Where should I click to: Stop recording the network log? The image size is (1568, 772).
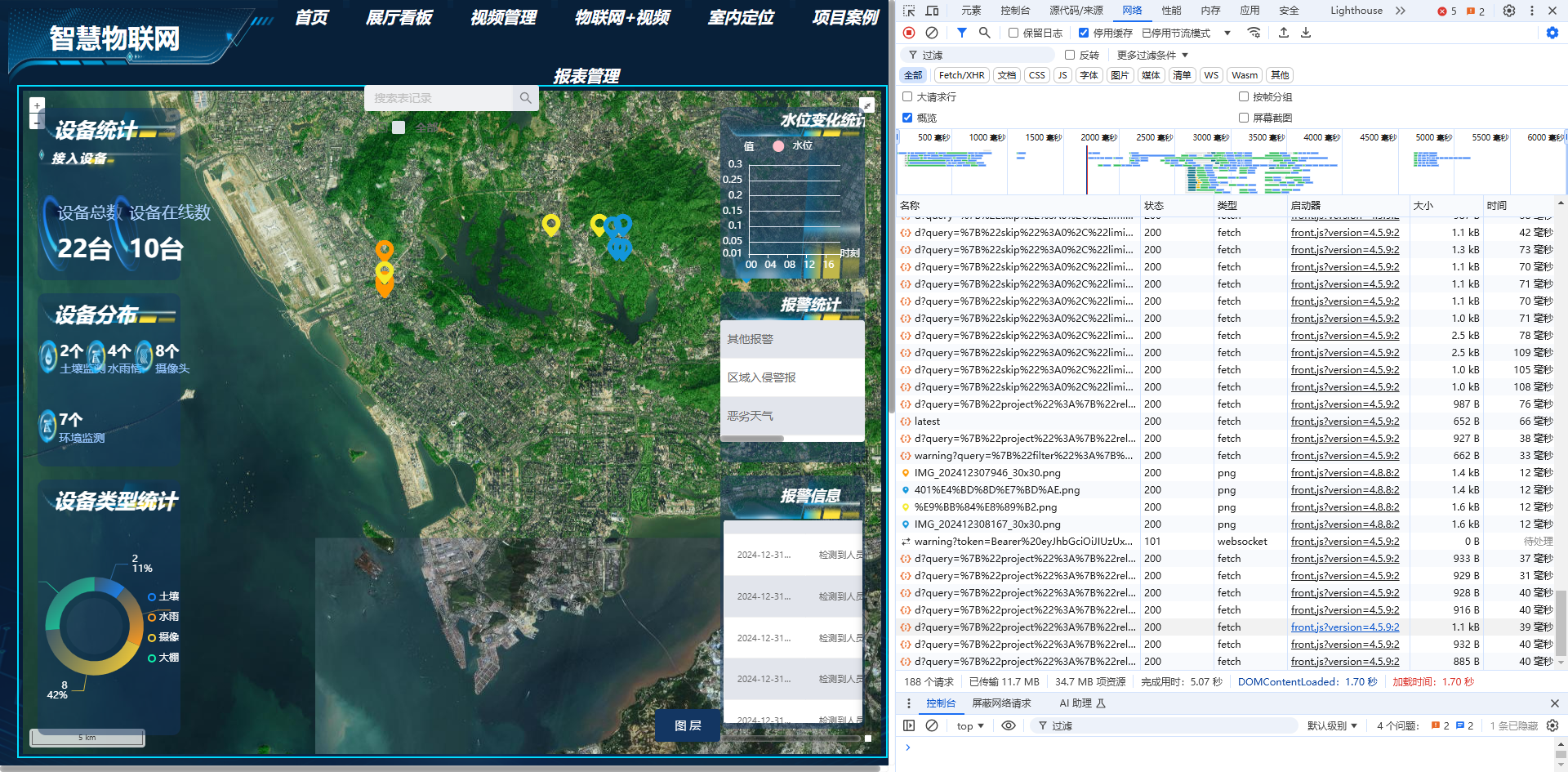[x=909, y=33]
